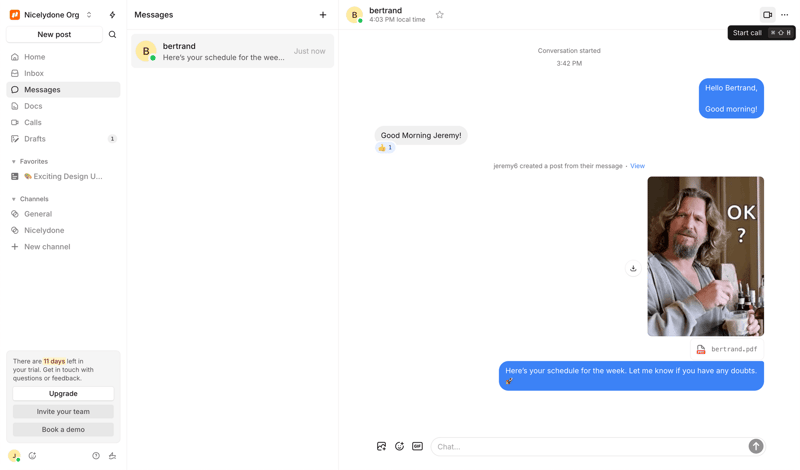This screenshot has height=470, width=800.
Task: Collapse the Favorites section
Action: click(14, 161)
